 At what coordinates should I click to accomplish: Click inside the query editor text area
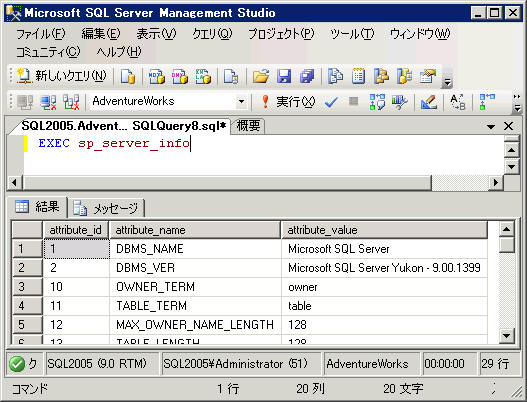pyautogui.click(x=264, y=155)
